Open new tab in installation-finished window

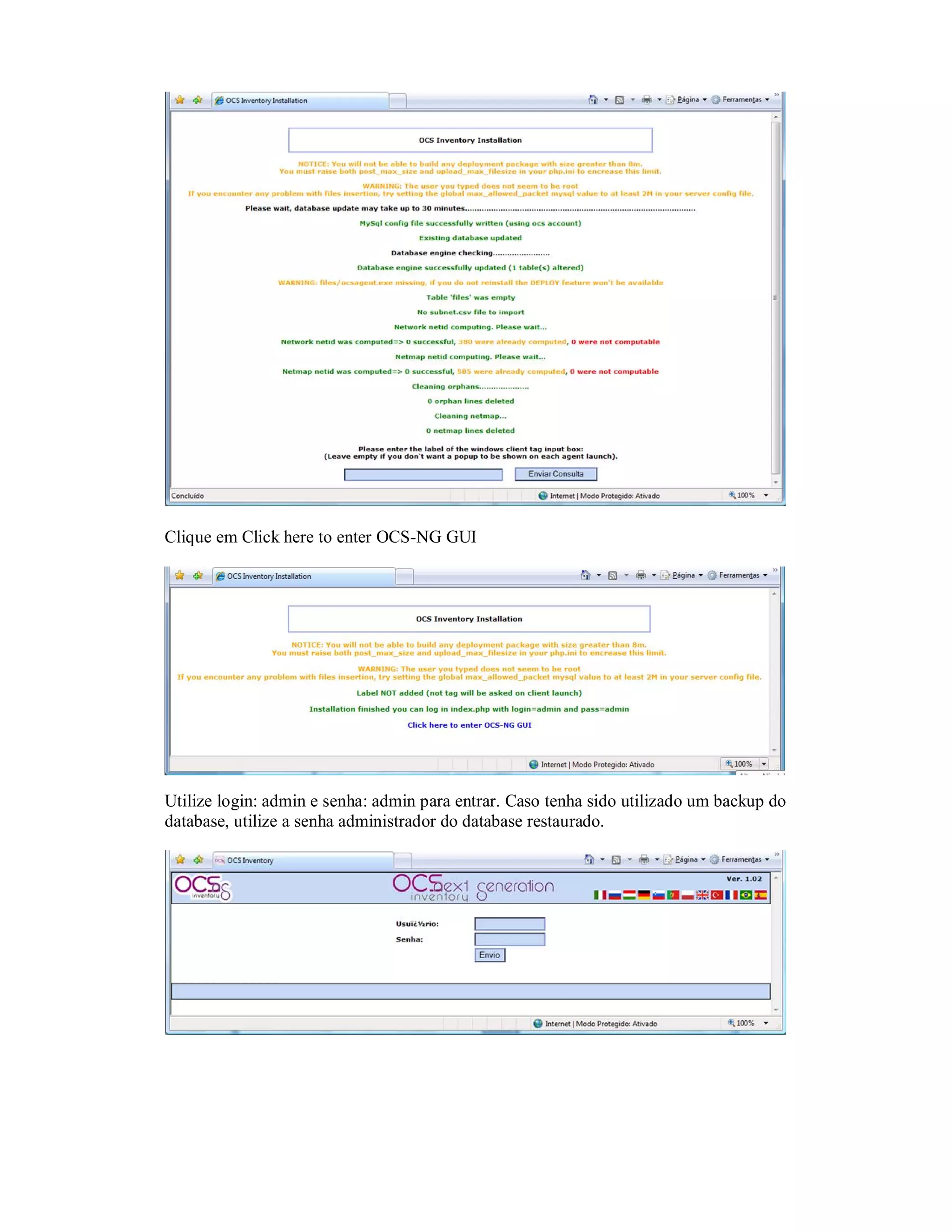click(x=404, y=576)
